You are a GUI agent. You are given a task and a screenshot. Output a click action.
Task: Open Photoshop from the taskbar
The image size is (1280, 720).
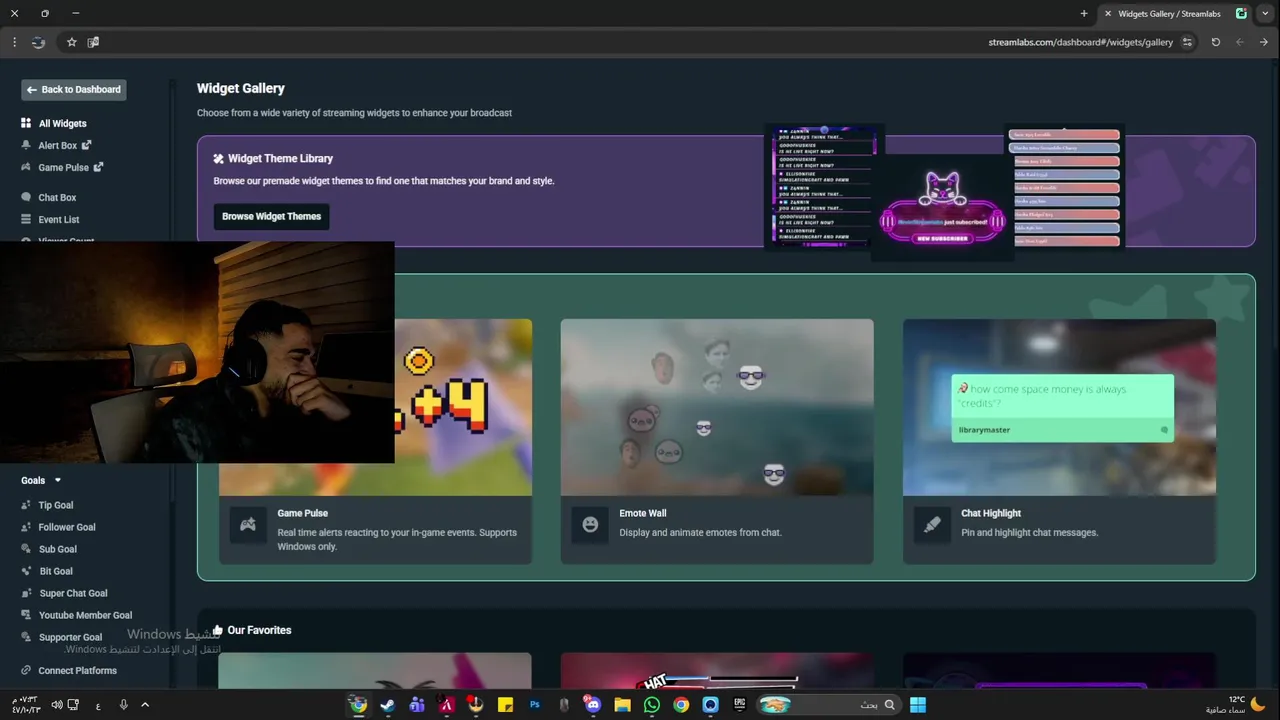click(535, 705)
